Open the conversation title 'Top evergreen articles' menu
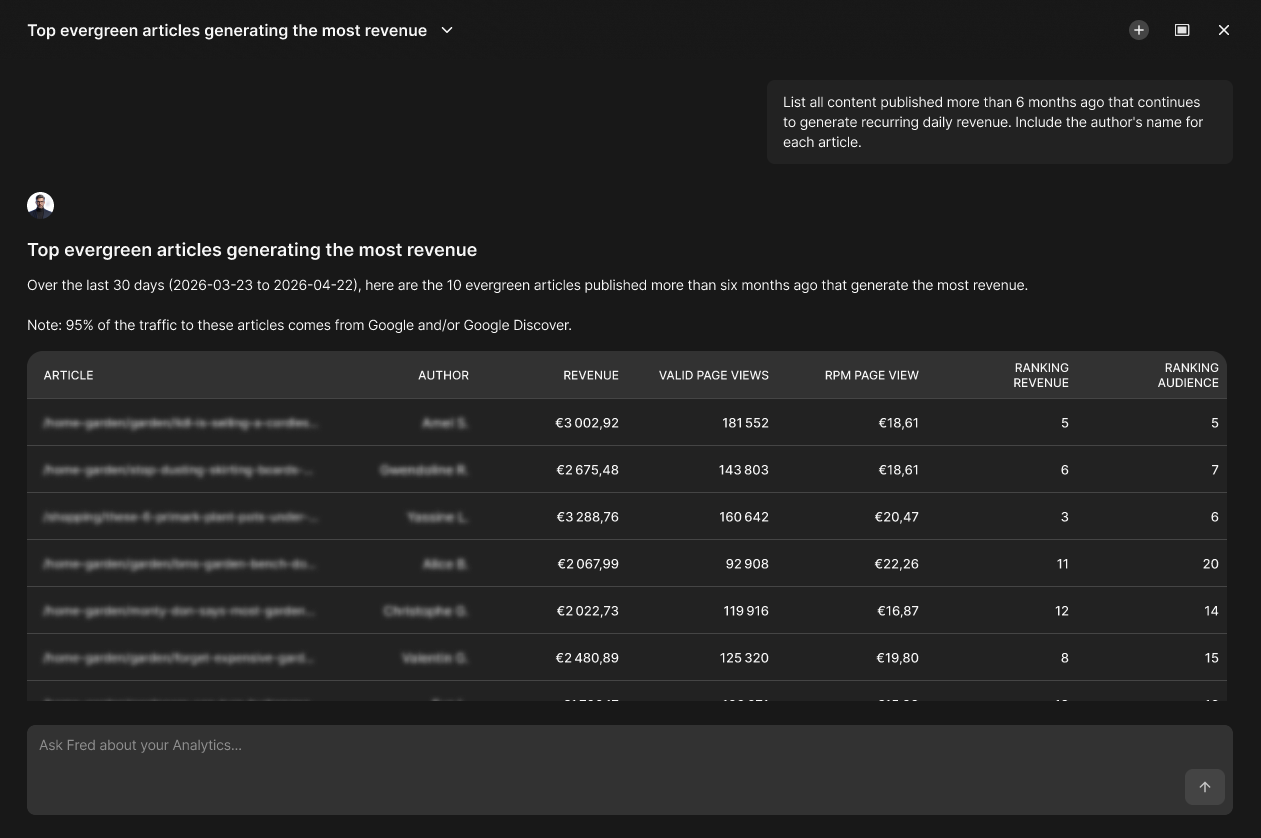The height and width of the screenshot is (838, 1261). [227, 30]
